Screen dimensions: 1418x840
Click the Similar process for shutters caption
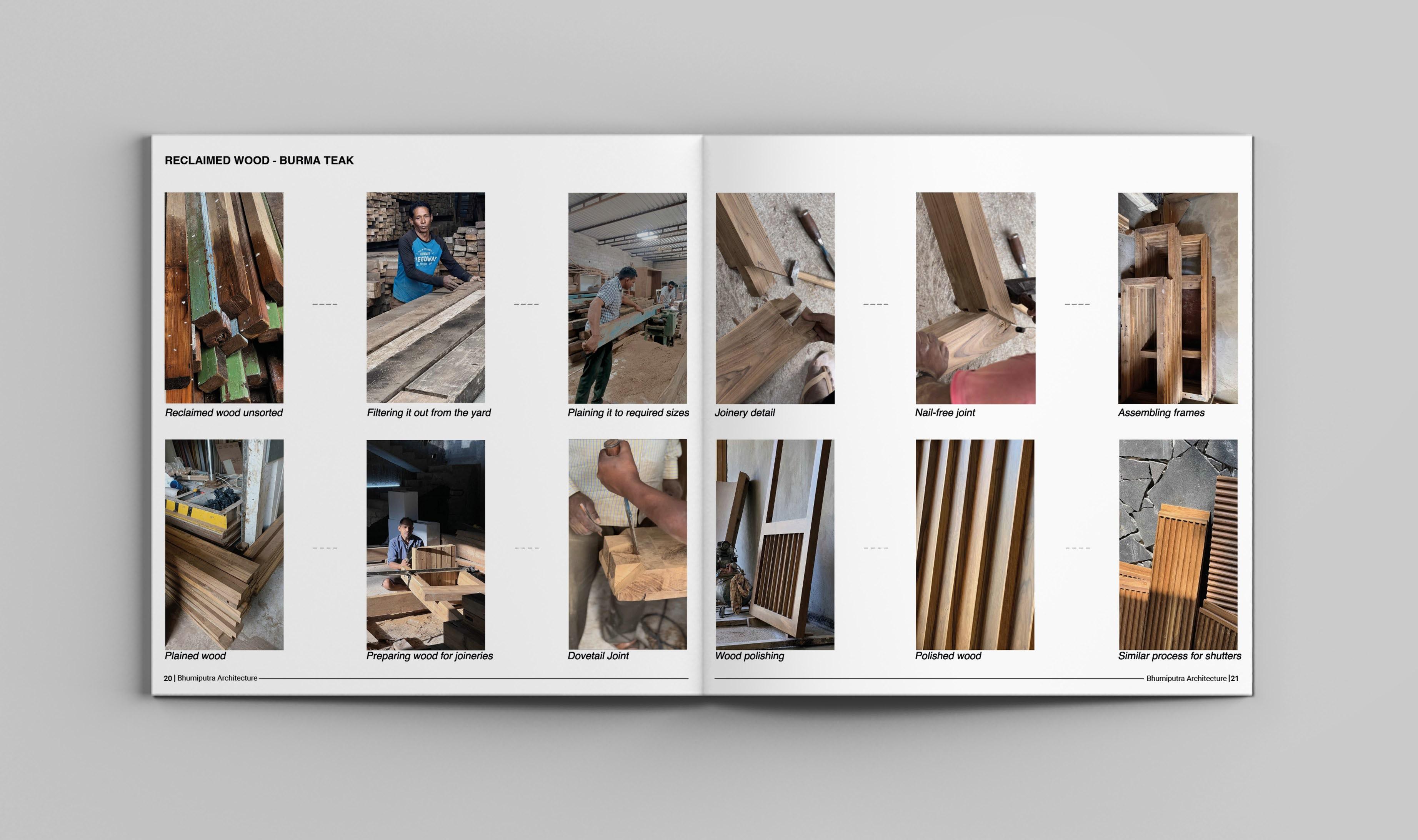(x=1179, y=656)
